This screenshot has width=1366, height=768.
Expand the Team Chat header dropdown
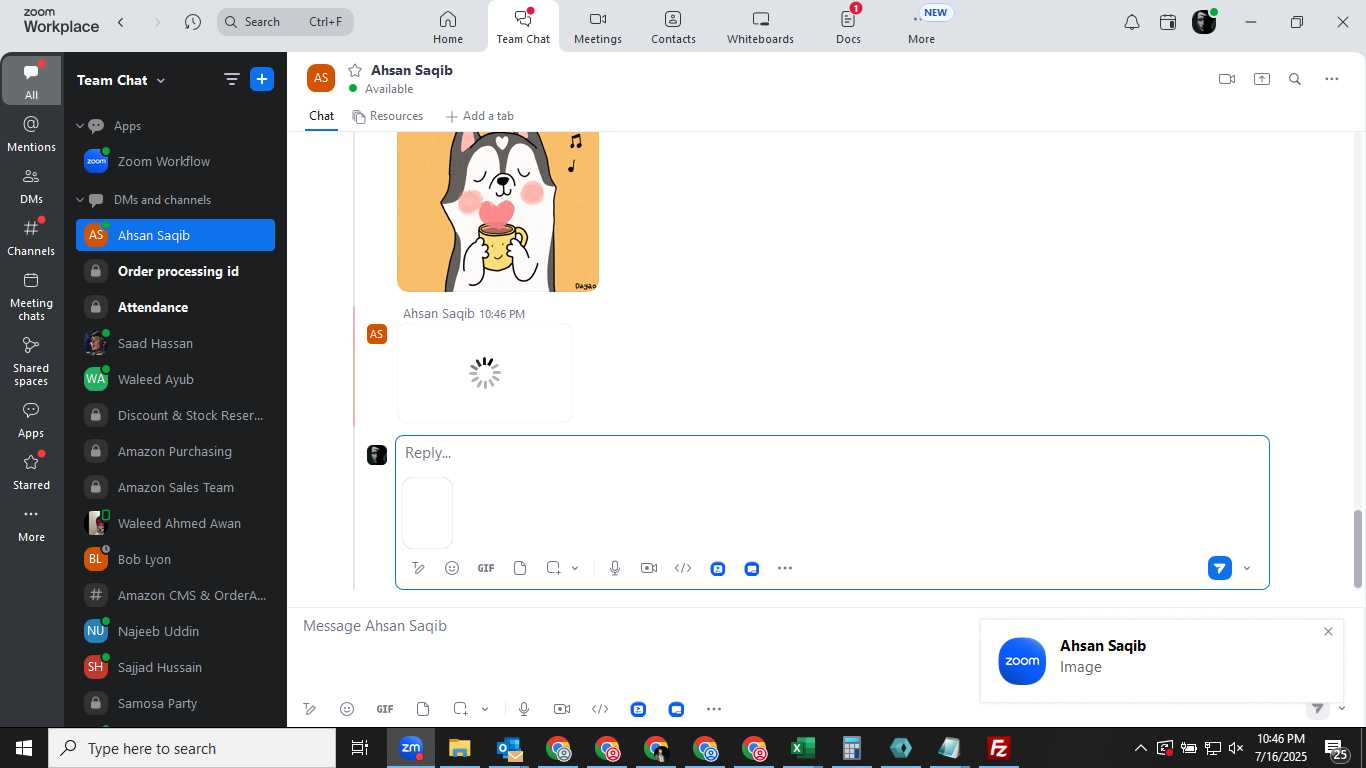click(x=161, y=80)
